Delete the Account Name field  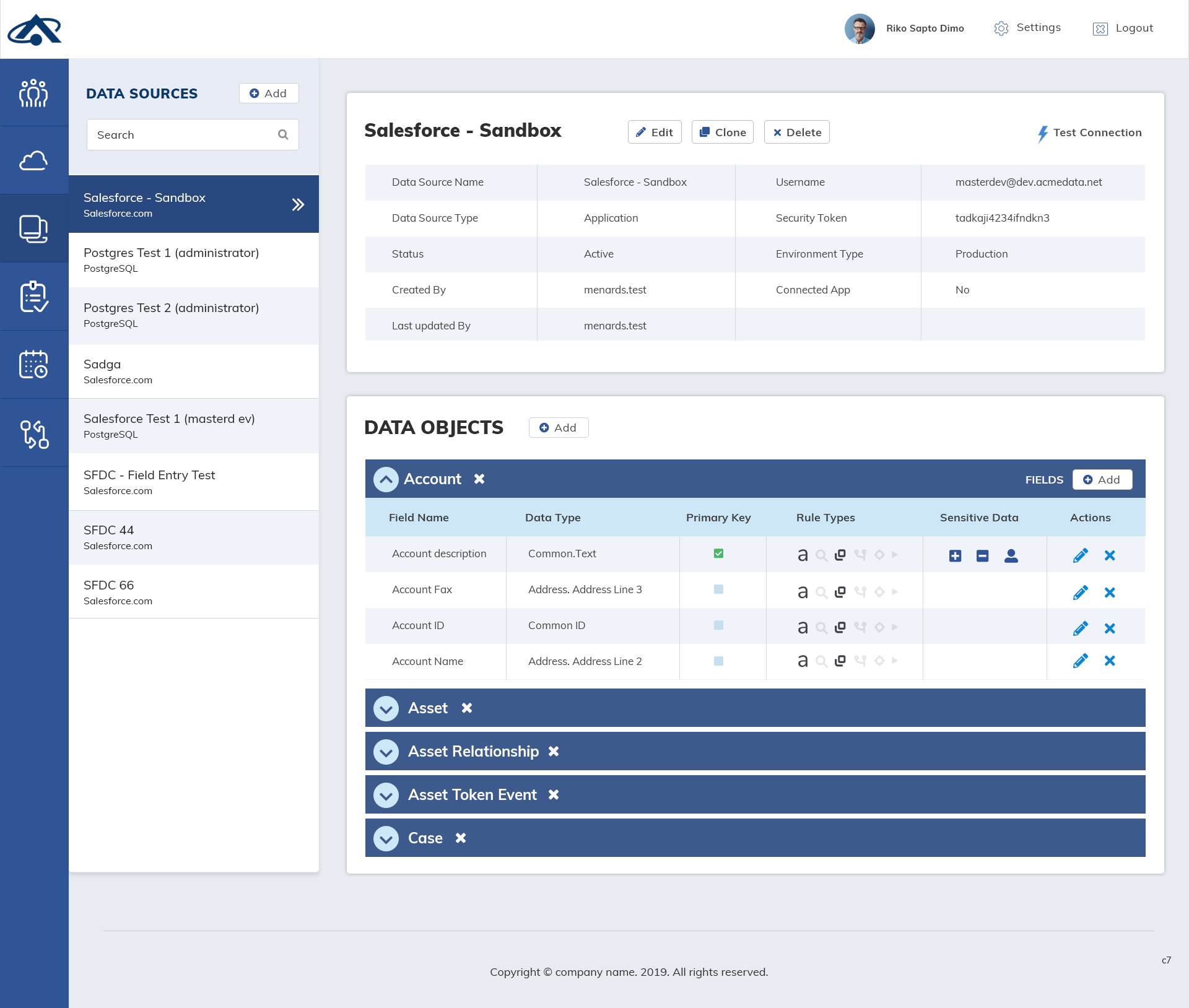[1110, 661]
